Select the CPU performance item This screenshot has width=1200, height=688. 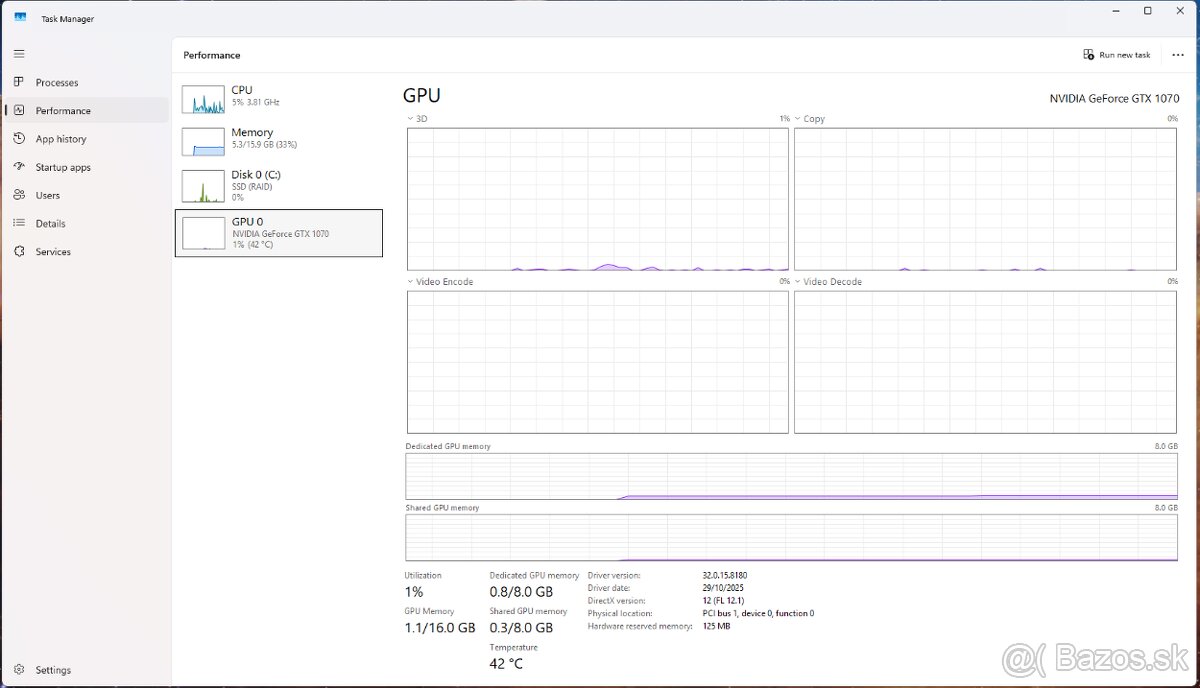click(x=278, y=99)
